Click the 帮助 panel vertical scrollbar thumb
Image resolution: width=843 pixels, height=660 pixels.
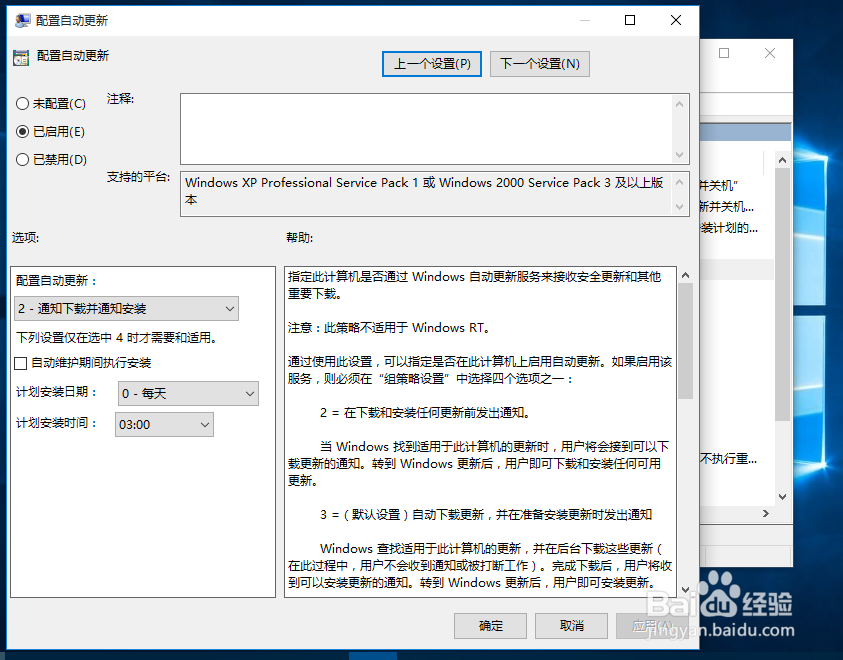(x=685, y=341)
